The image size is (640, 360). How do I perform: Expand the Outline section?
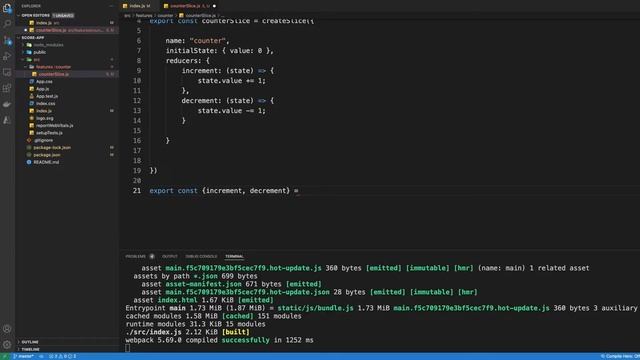pyautogui.click(x=30, y=342)
